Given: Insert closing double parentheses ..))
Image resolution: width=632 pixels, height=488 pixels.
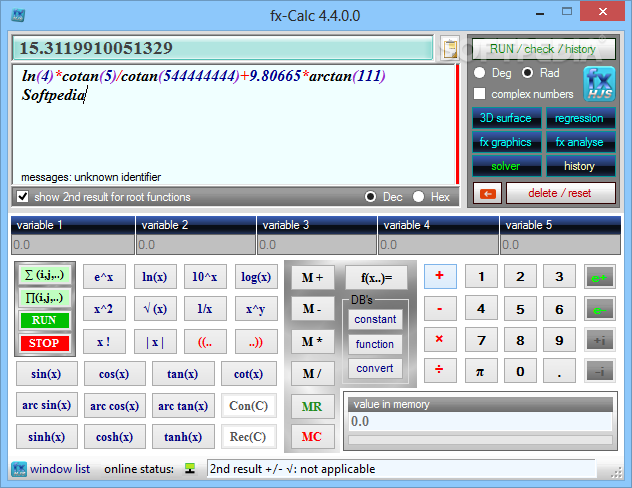Looking at the screenshot, I should 256,342.
